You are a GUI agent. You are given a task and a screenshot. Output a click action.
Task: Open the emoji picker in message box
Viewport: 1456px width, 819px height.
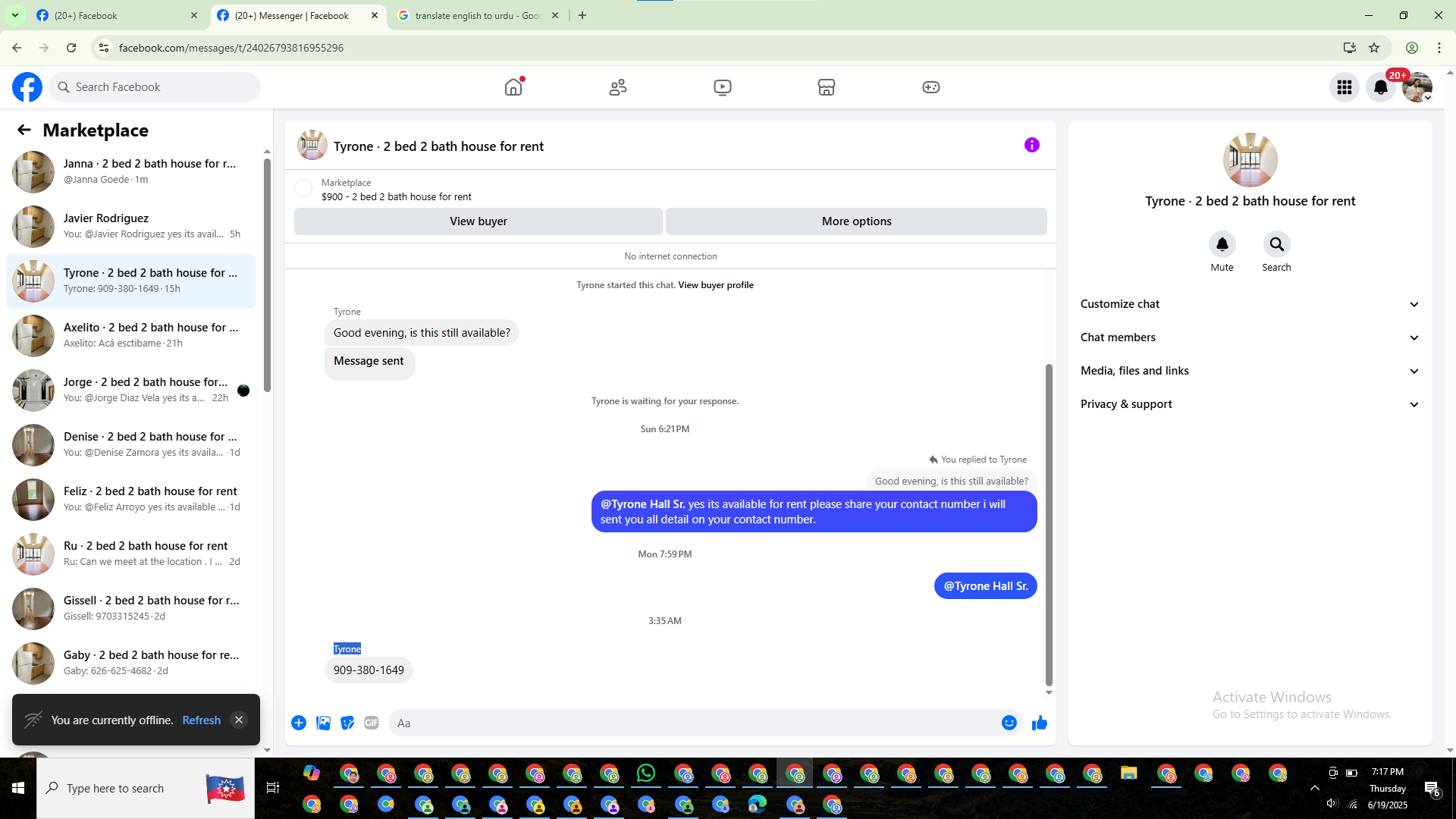pos(1009,723)
